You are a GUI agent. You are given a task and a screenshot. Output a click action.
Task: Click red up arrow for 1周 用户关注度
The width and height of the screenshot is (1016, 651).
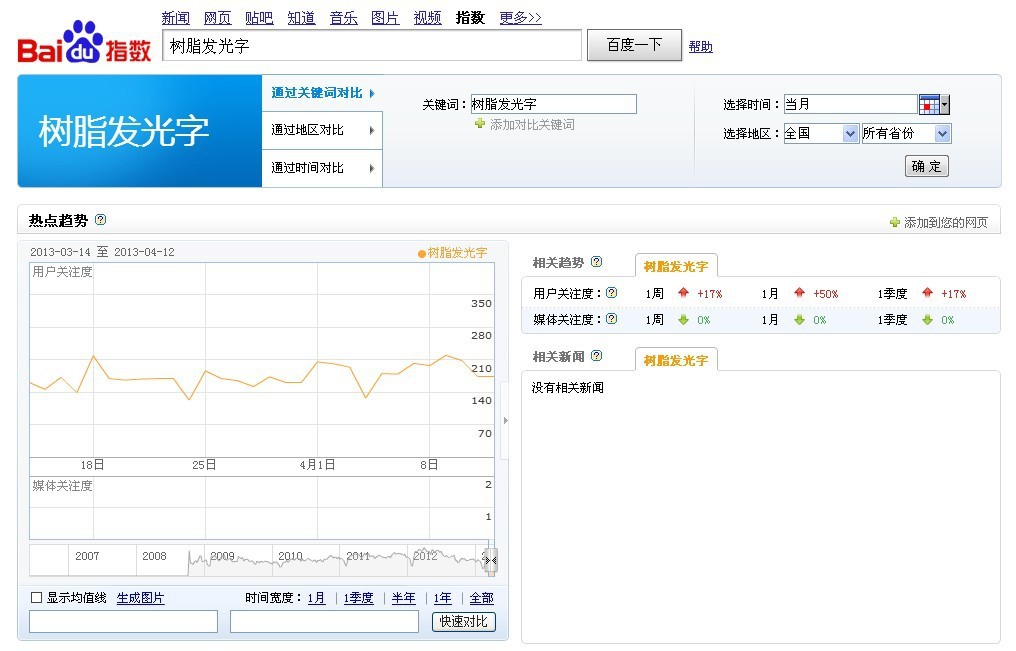tap(683, 293)
